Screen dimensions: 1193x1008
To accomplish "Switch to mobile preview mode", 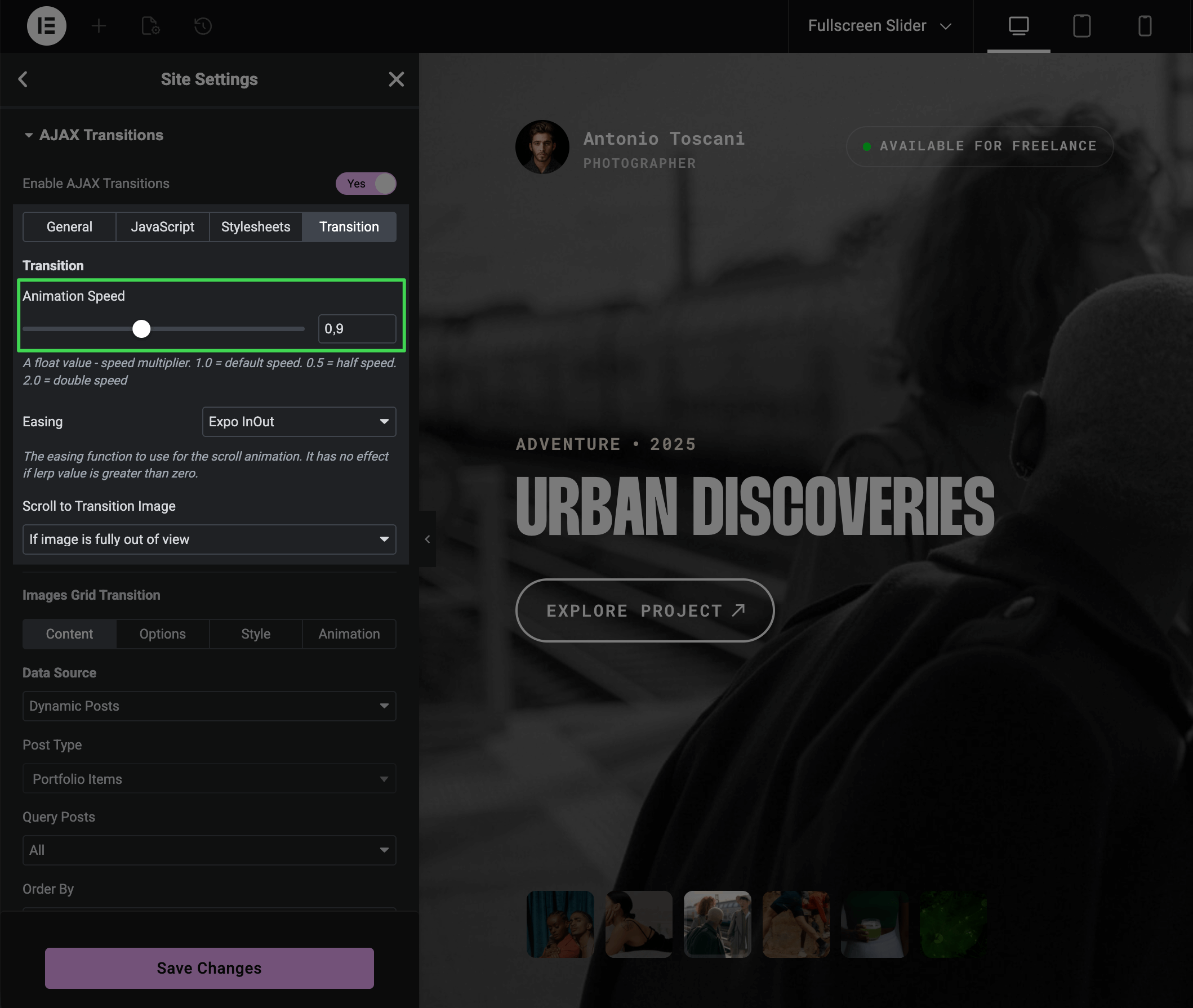I will (x=1145, y=26).
